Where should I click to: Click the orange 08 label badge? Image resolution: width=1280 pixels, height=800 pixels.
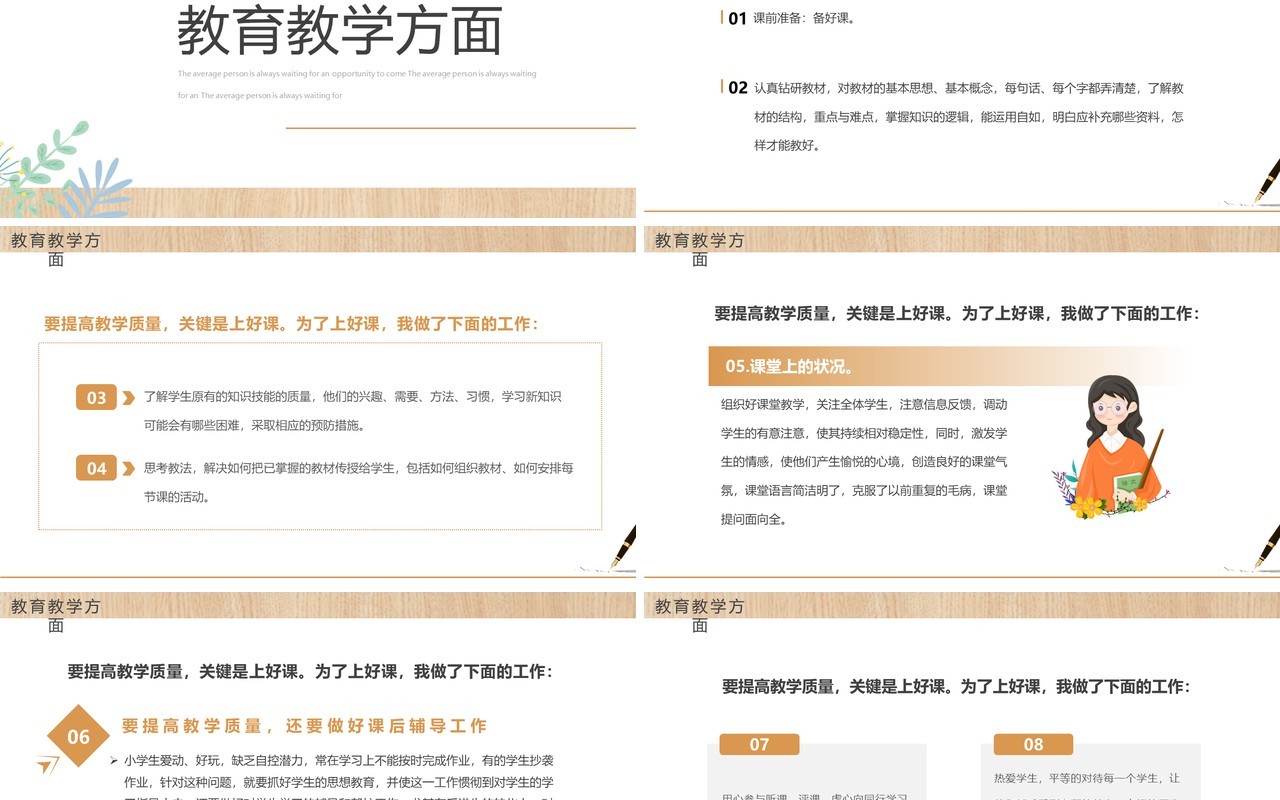coord(1033,744)
